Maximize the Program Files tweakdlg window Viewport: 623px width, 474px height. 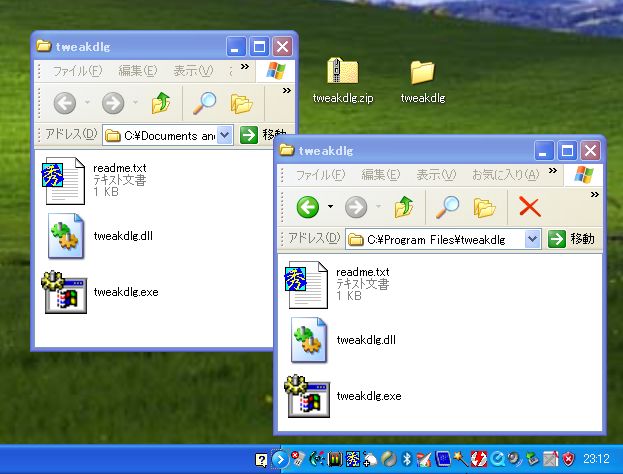point(567,151)
